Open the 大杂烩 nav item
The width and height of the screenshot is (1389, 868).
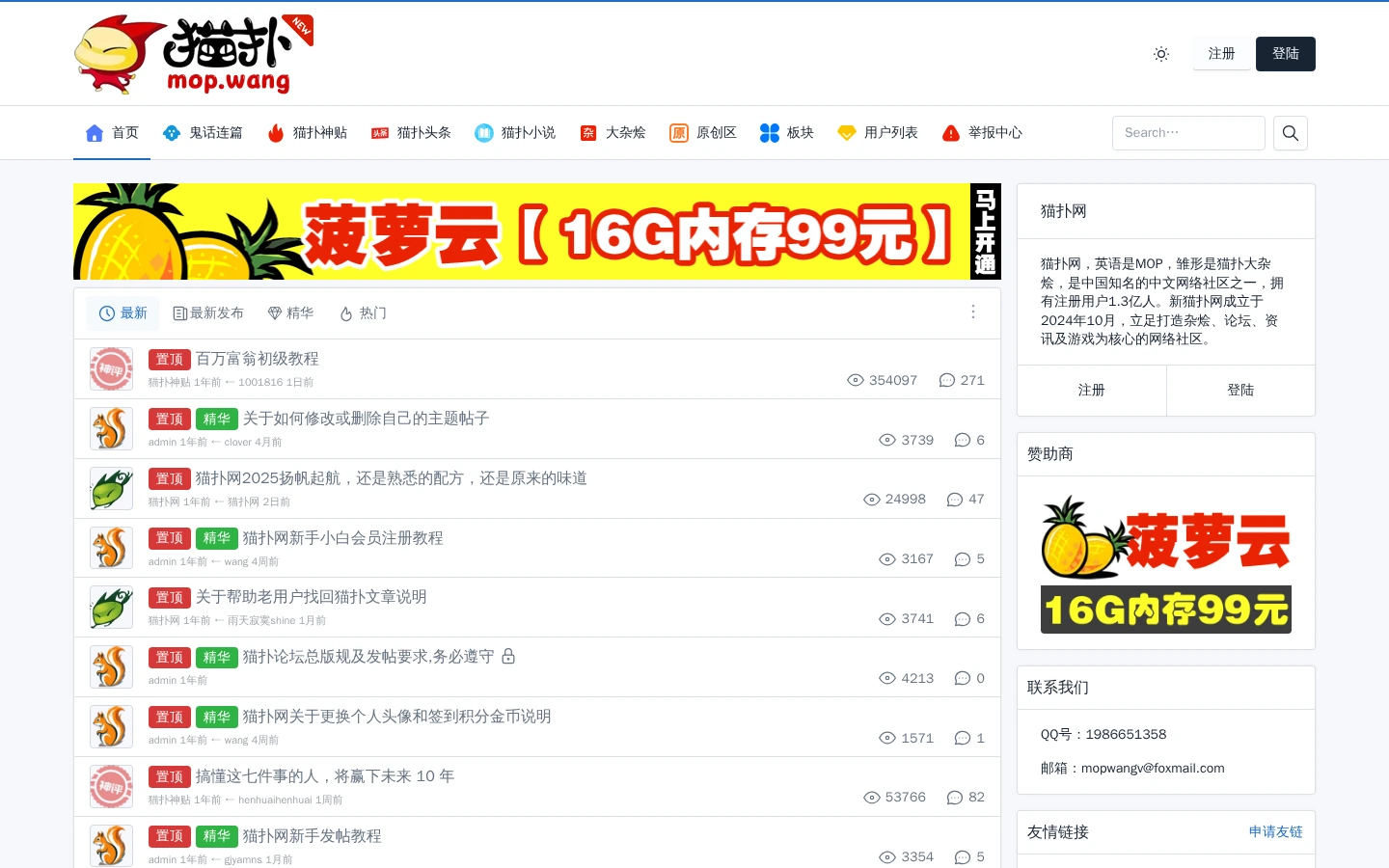pos(613,133)
